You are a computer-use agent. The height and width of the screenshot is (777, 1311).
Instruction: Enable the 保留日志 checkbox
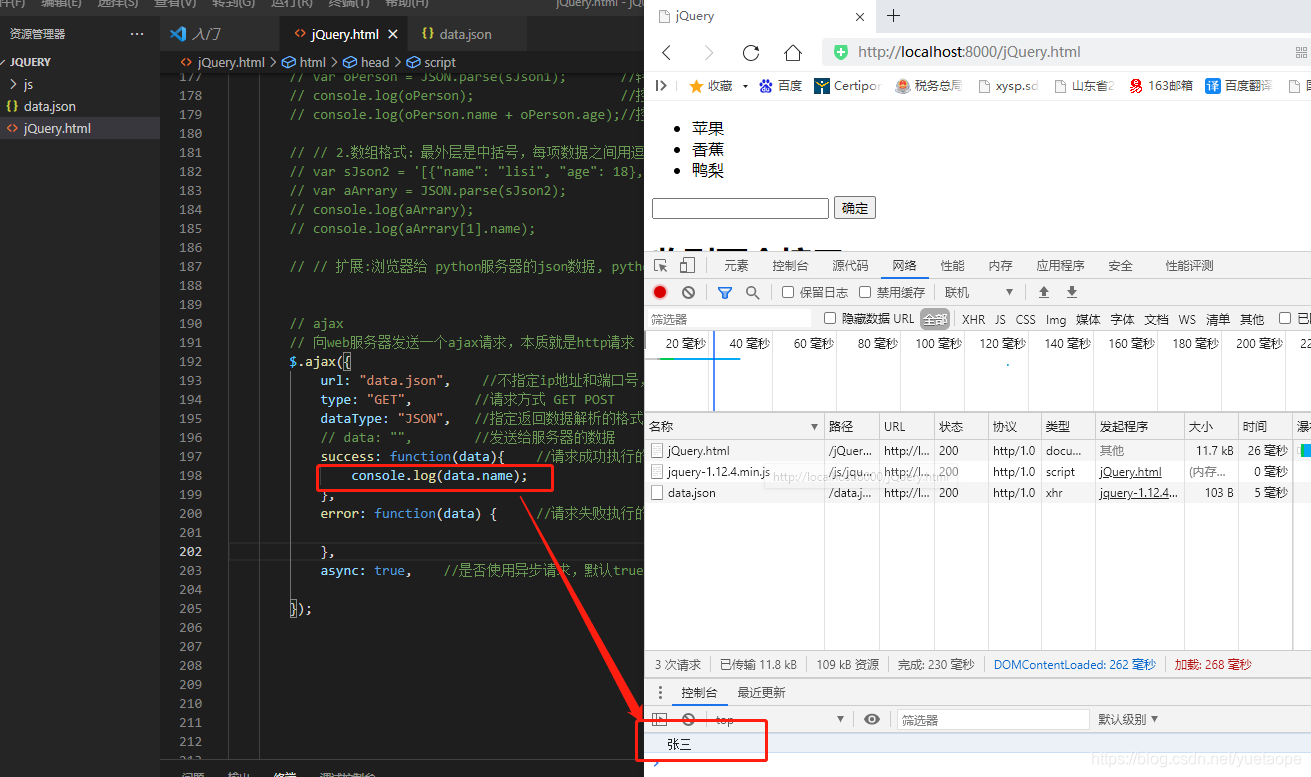click(x=788, y=292)
